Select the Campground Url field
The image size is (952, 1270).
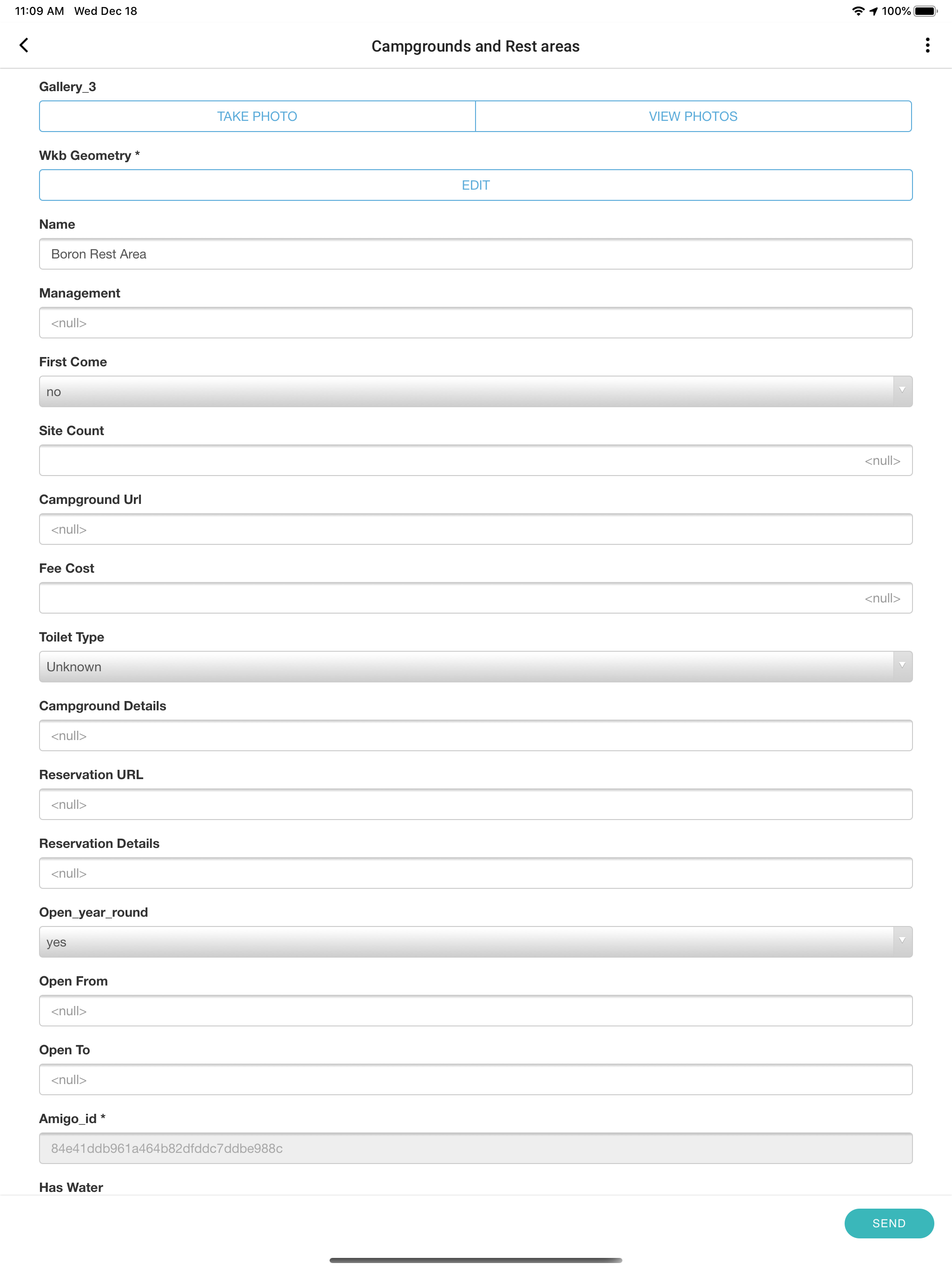pos(476,529)
